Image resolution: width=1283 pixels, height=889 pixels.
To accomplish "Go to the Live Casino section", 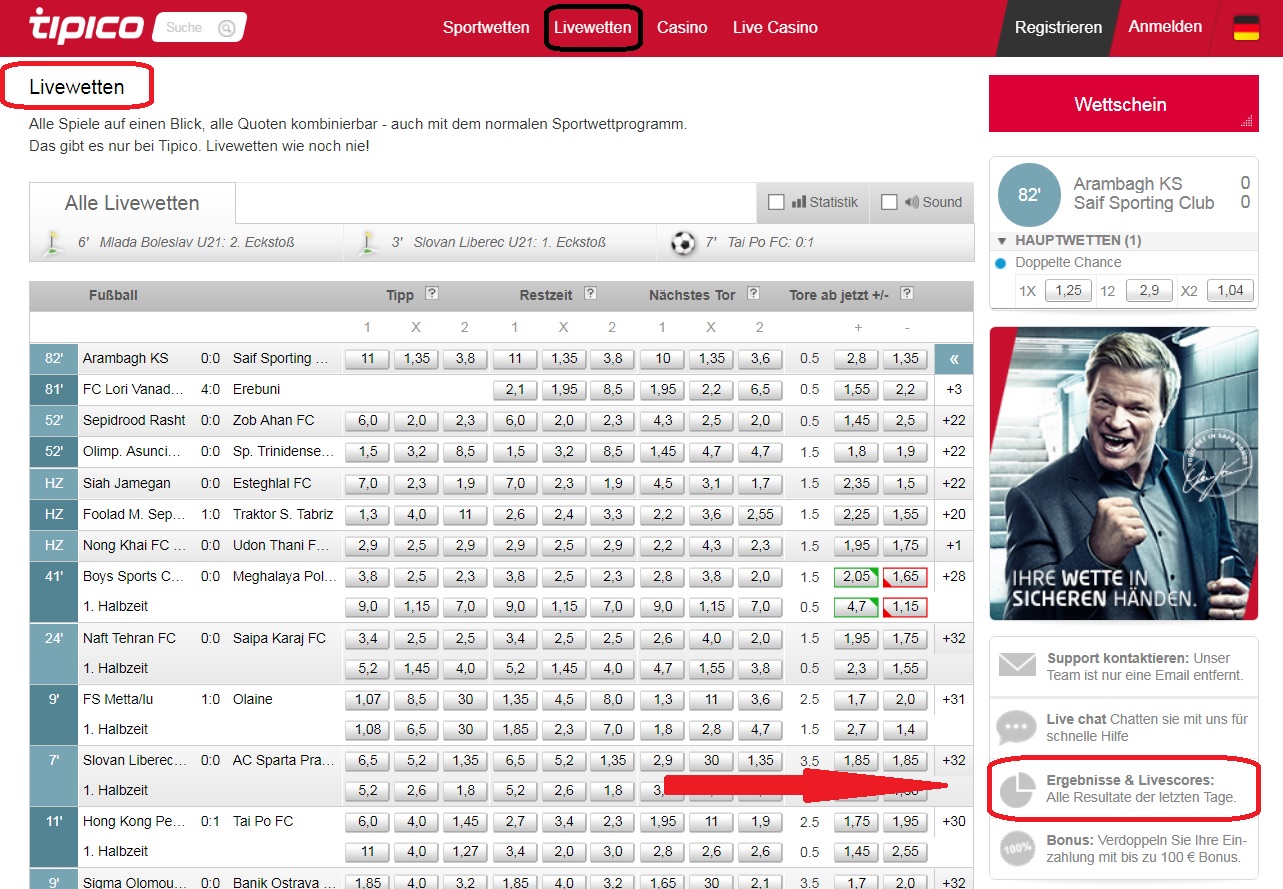I will coord(775,28).
